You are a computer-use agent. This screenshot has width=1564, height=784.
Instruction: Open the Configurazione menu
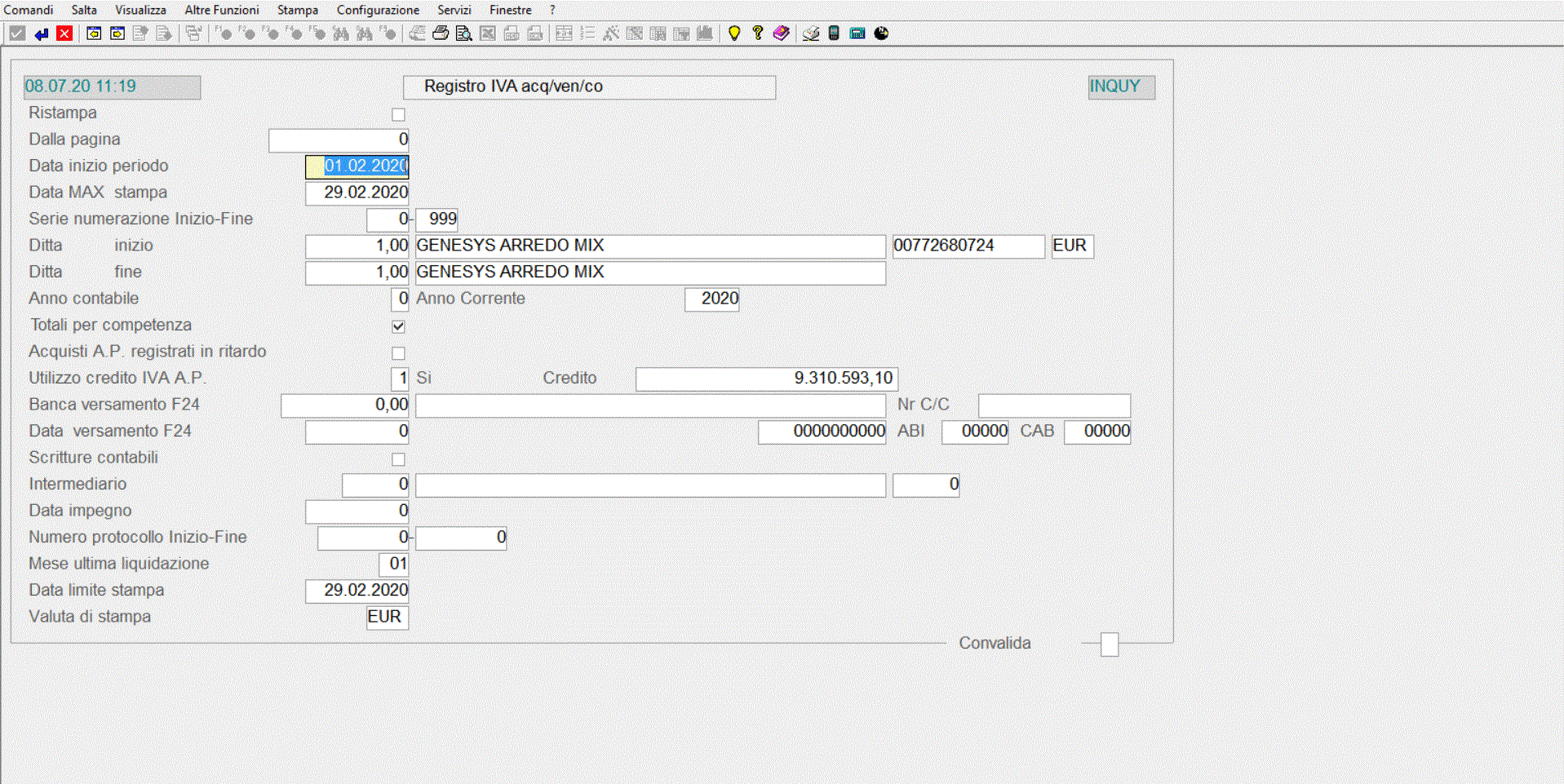tap(378, 10)
